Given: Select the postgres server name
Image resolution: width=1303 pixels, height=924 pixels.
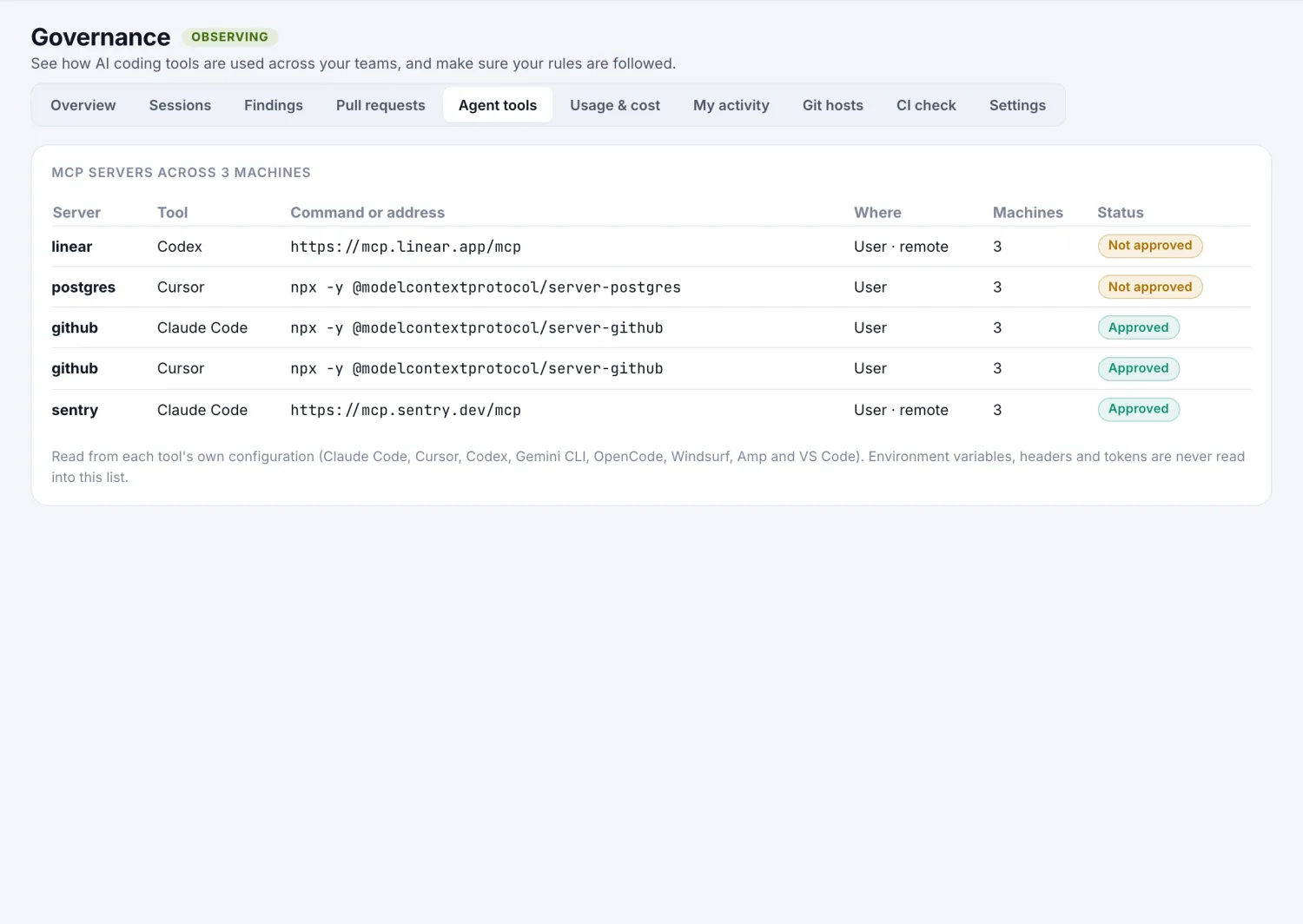Looking at the screenshot, I should (83, 287).
